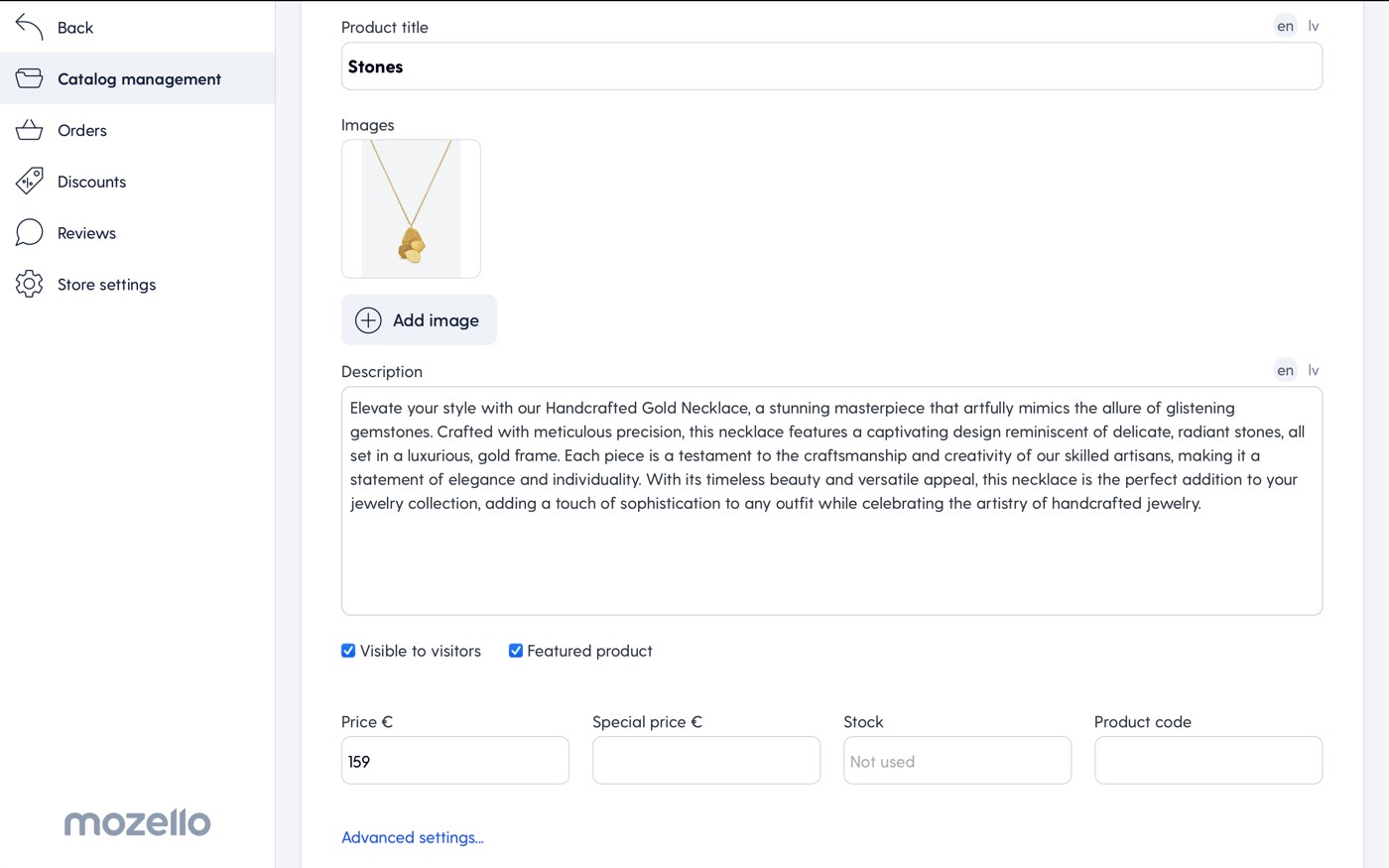Click the Add image button

click(419, 320)
